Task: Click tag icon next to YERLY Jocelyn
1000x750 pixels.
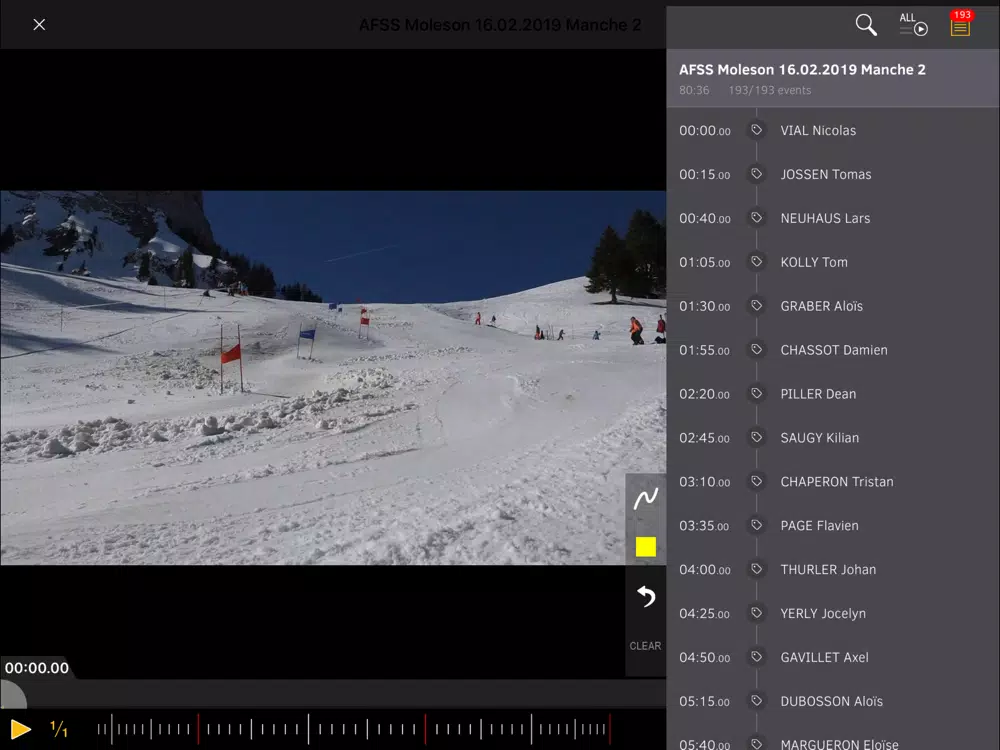Action: pos(756,613)
